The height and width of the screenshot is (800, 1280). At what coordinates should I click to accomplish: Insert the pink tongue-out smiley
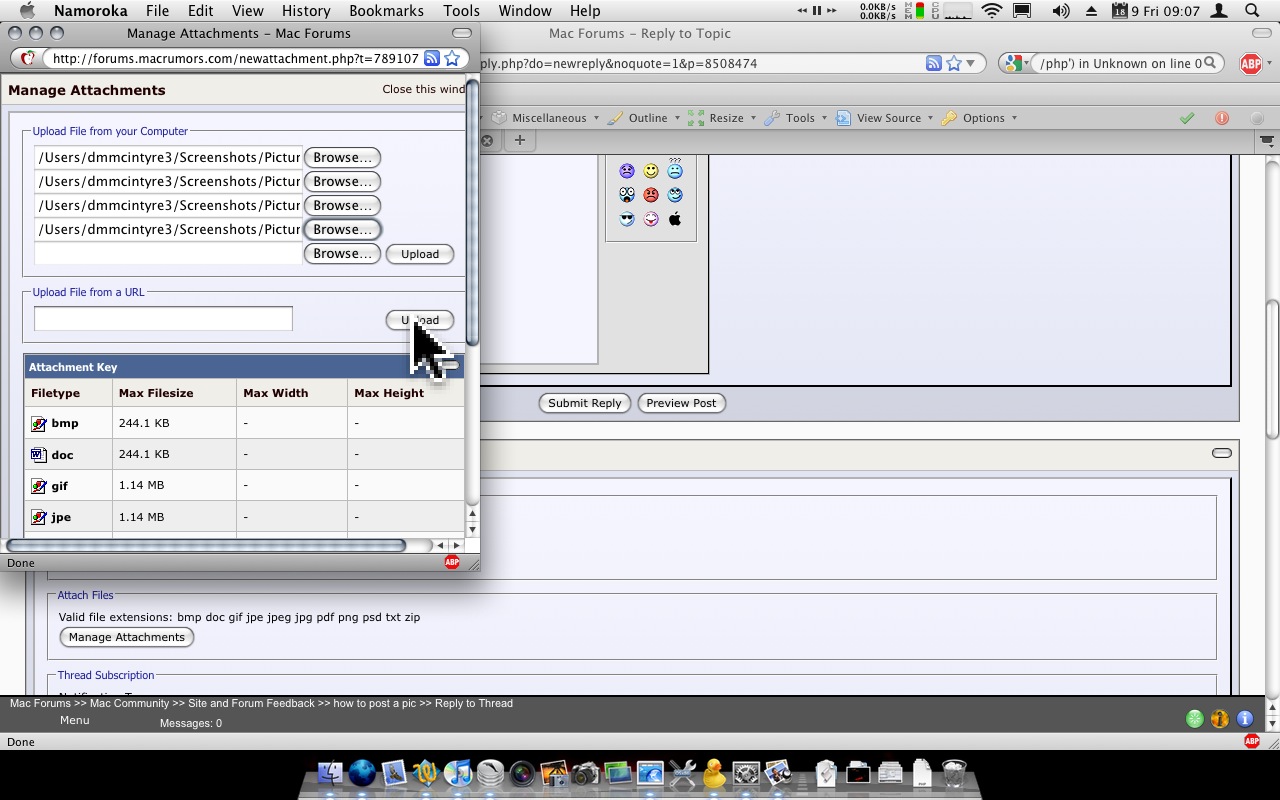tap(651, 219)
